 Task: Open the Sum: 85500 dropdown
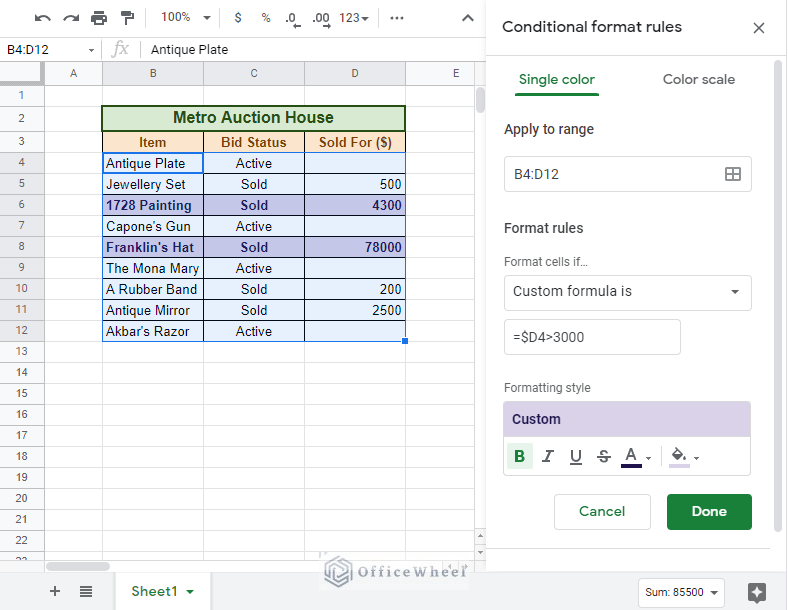tap(683, 592)
